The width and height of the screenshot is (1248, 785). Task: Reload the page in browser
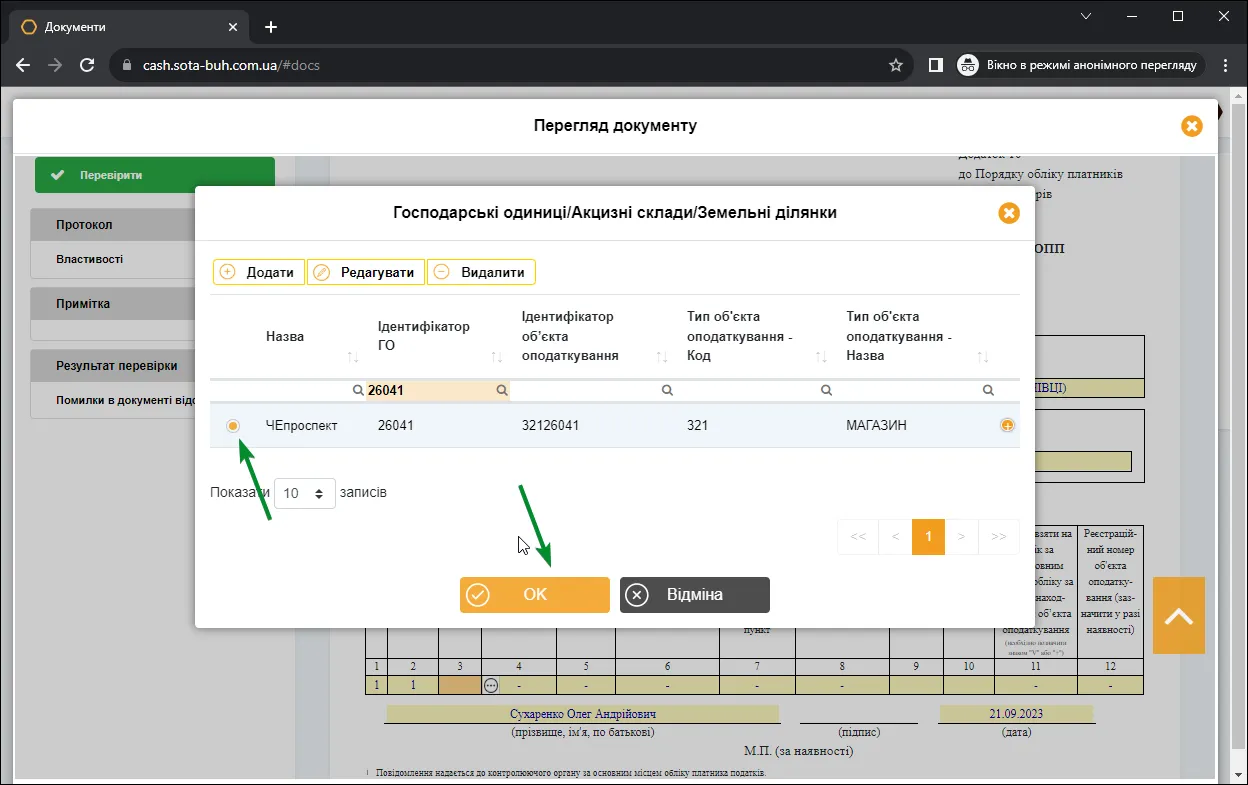pos(87,65)
